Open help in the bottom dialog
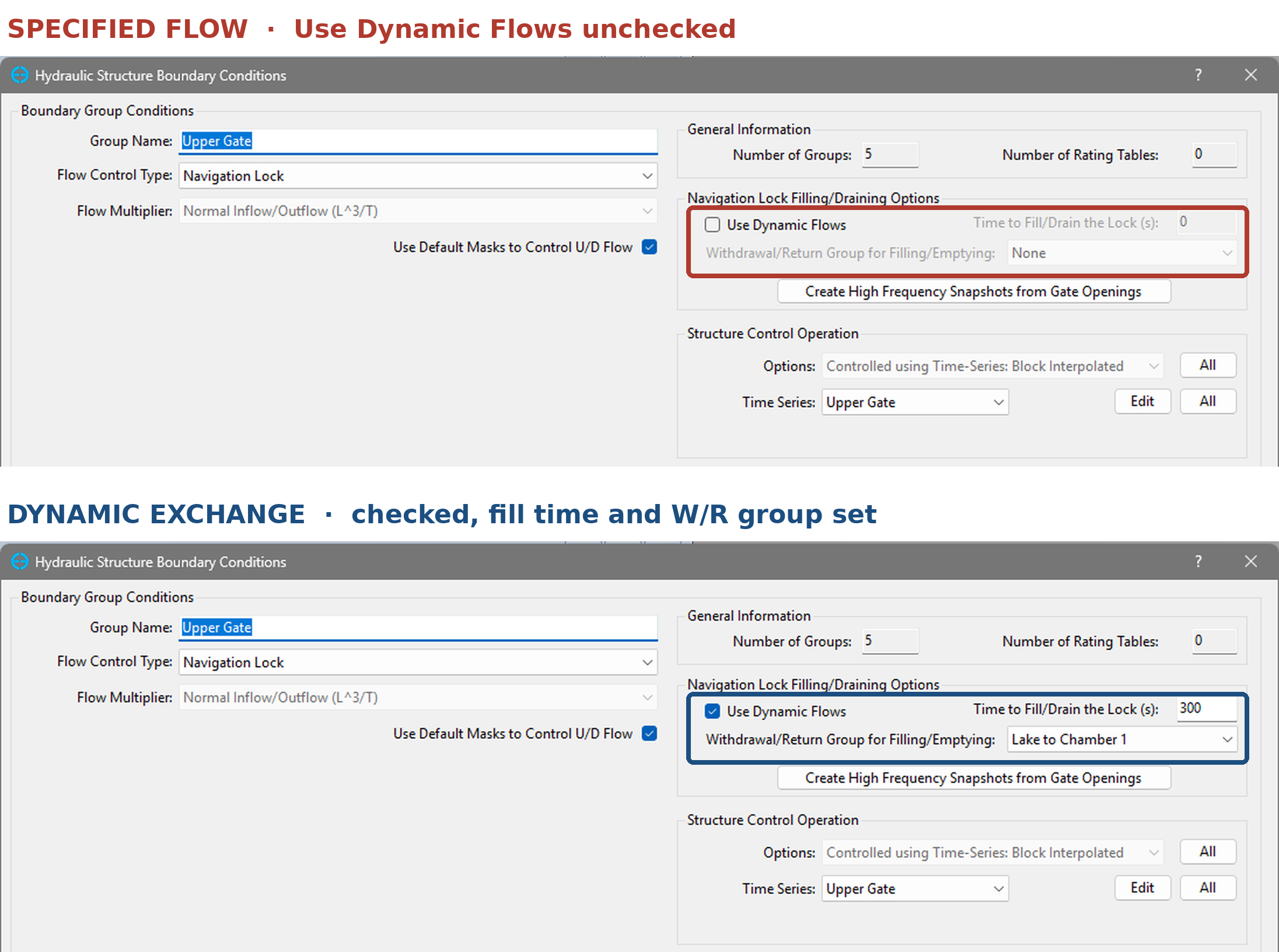The image size is (1279, 952). tap(1198, 562)
